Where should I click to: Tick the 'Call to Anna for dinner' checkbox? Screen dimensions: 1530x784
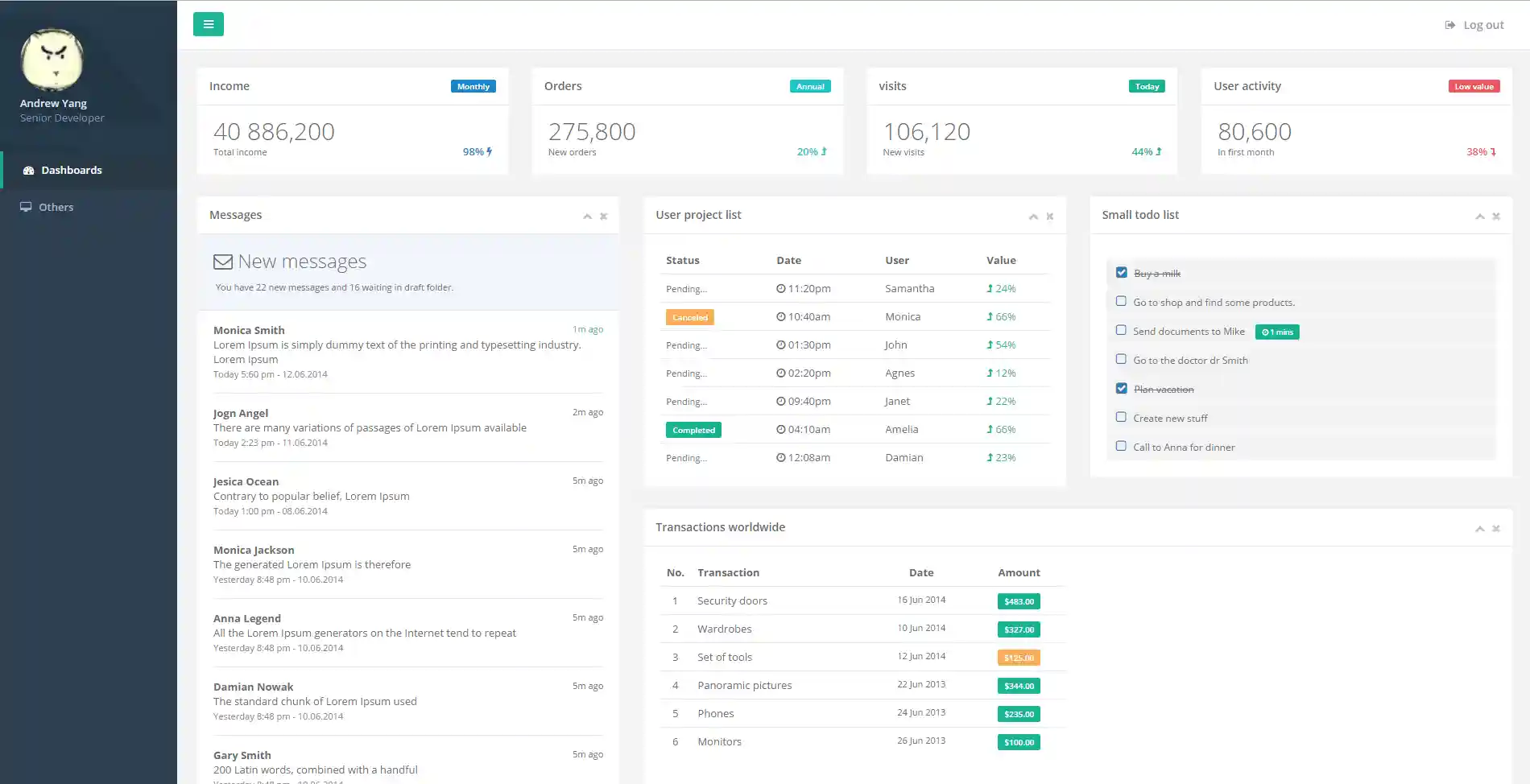tap(1121, 446)
